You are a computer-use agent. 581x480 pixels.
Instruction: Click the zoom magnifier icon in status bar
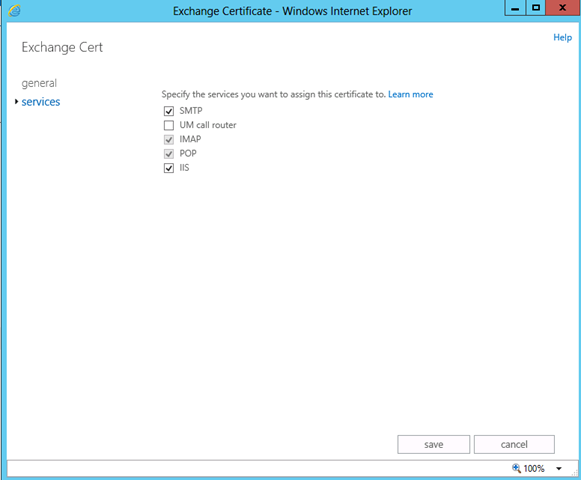coord(516,468)
